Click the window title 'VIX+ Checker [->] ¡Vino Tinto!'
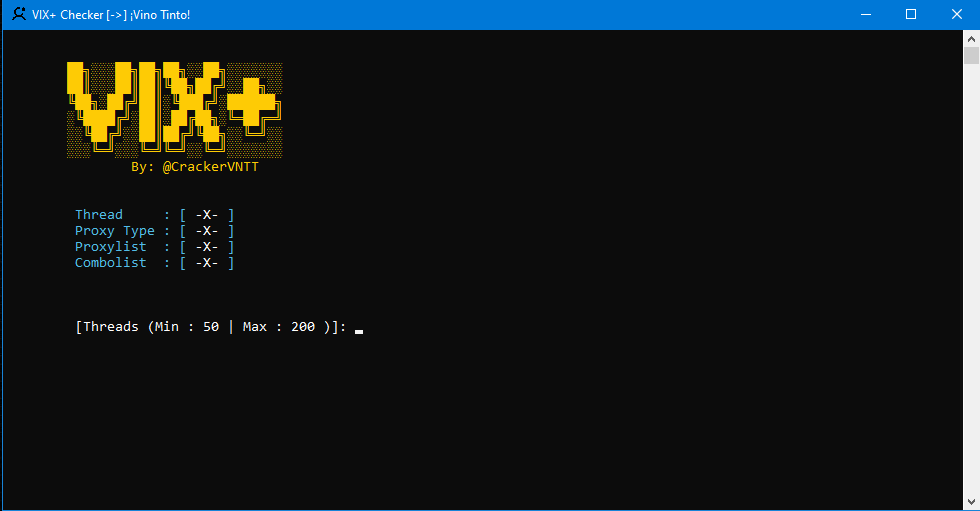The image size is (980, 511). (x=111, y=14)
